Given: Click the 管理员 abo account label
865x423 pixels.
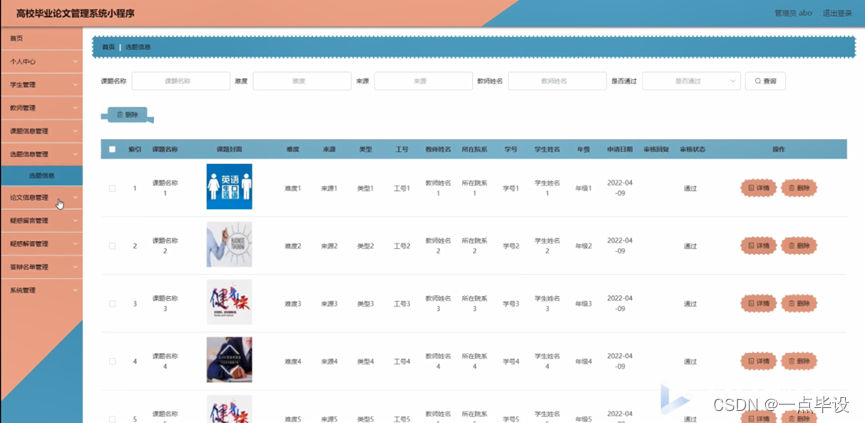Looking at the screenshot, I should click(793, 13).
